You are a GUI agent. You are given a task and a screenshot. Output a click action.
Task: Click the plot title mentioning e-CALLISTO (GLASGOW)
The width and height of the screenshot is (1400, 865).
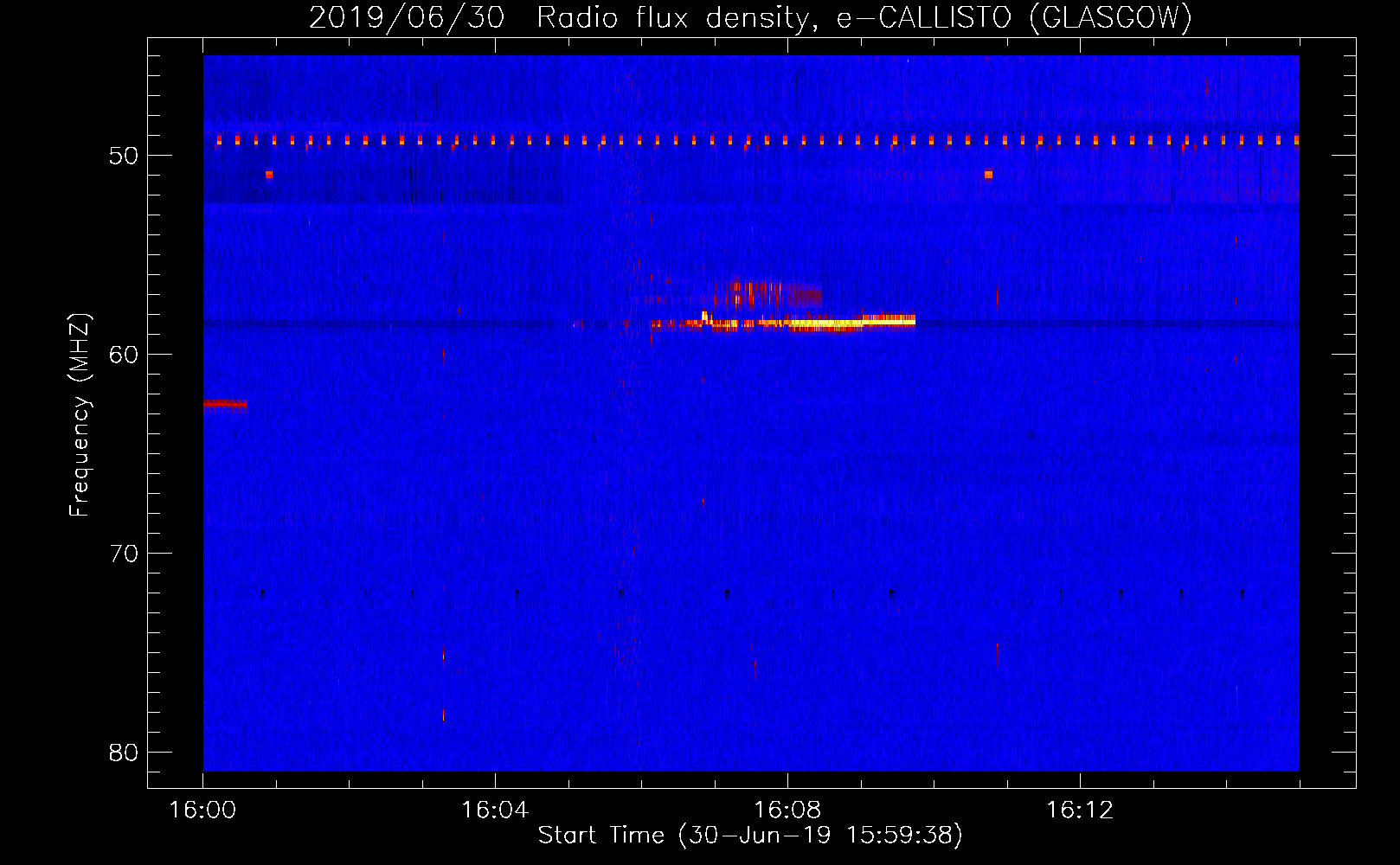(x=750, y=17)
